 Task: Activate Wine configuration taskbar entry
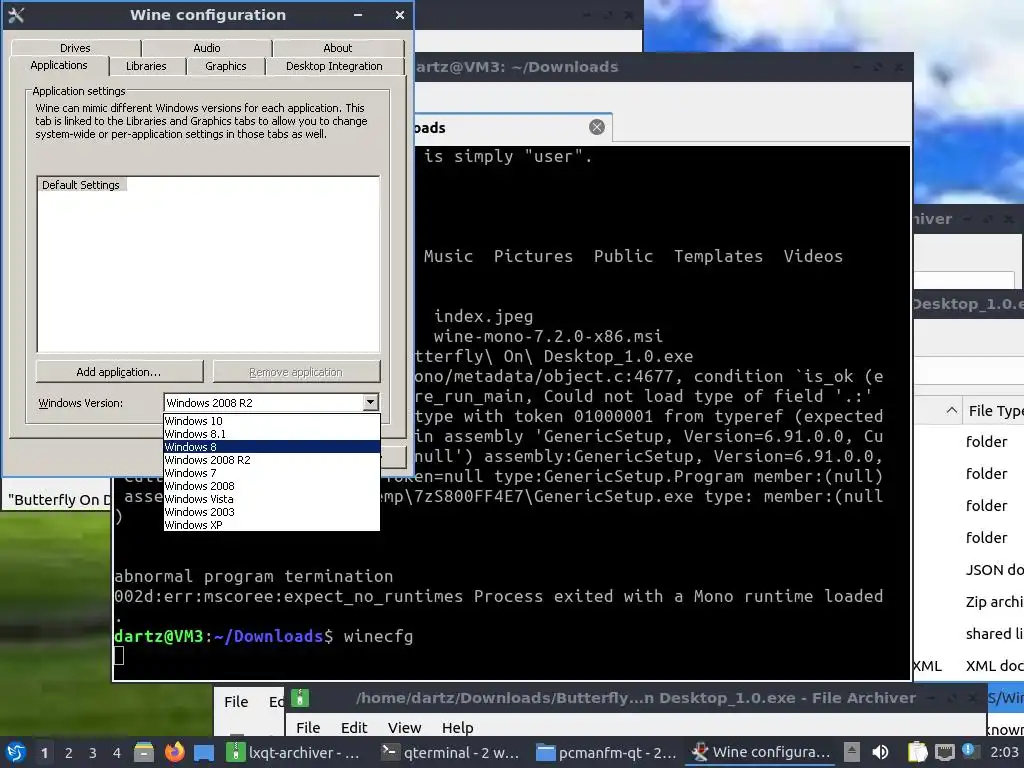coord(761,752)
